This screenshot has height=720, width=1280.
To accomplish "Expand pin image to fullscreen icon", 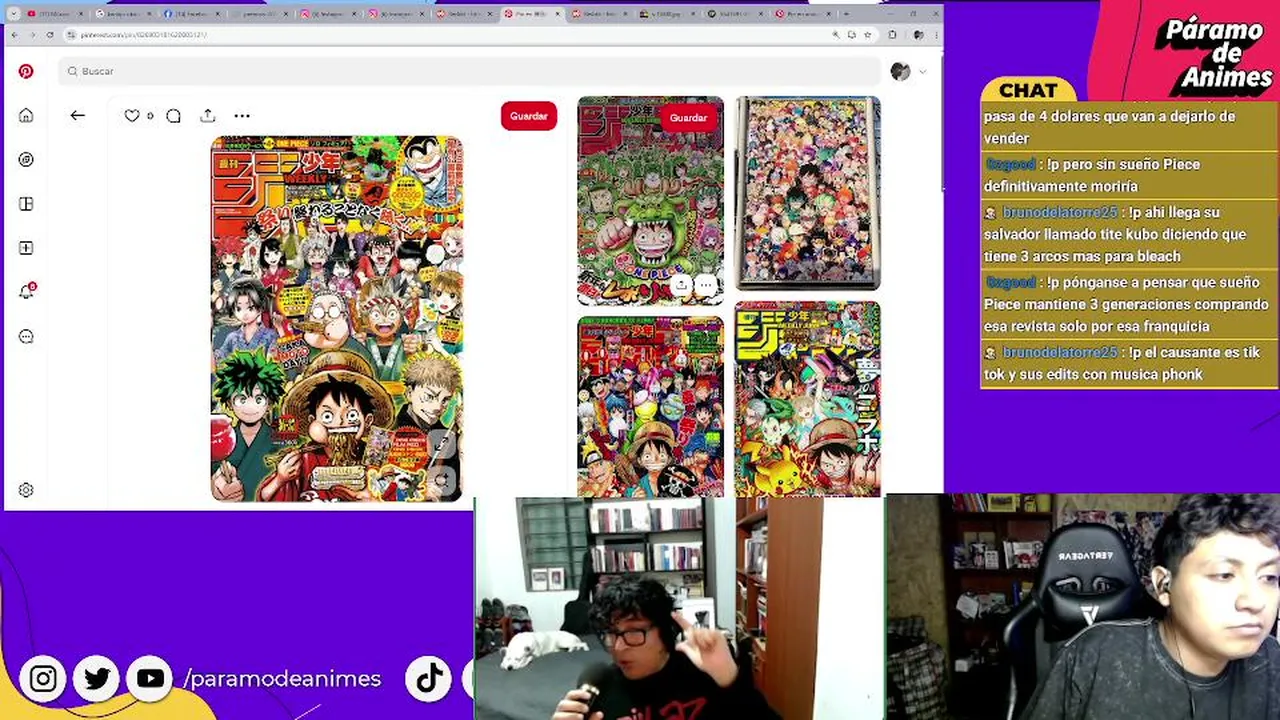I will (x=441, y=444).
